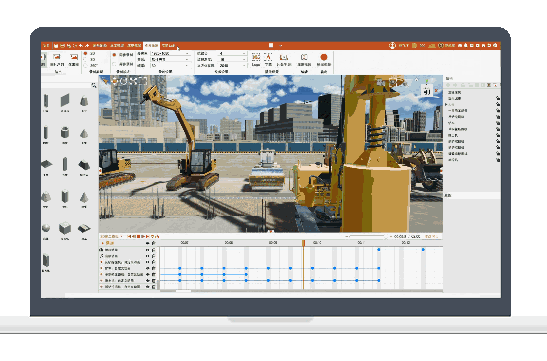The height and width of the screenshot is (361, 547).
Task: Select the hollow cylinder (tube) primitive shape
Action: (x=65, y=133)
